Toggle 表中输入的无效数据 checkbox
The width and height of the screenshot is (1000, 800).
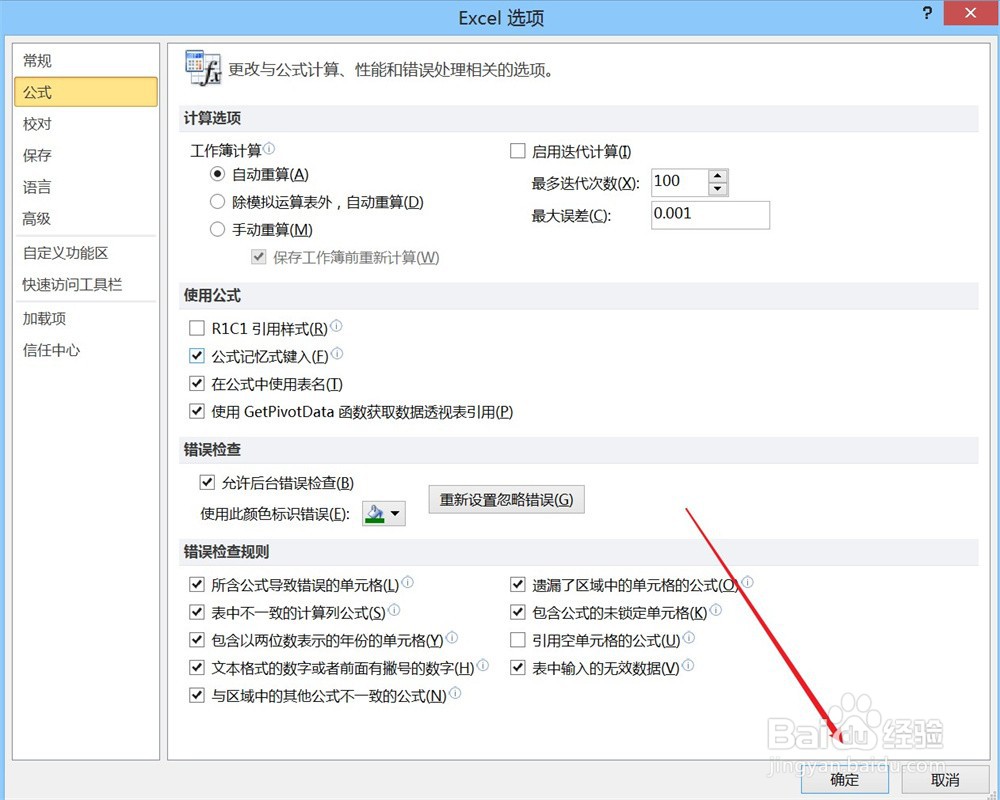coord(518,668)
